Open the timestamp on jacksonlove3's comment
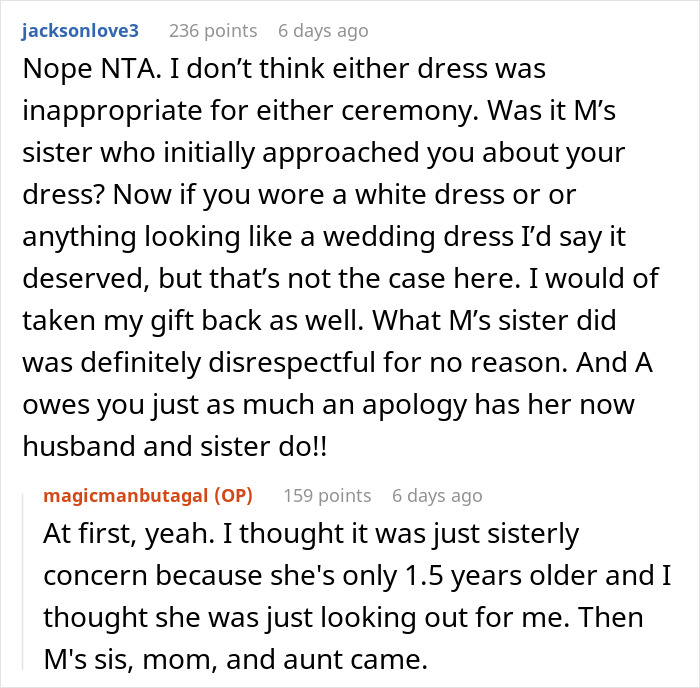Screen dimensions: 700x688 pyautogui.click(x=323, y=31)
